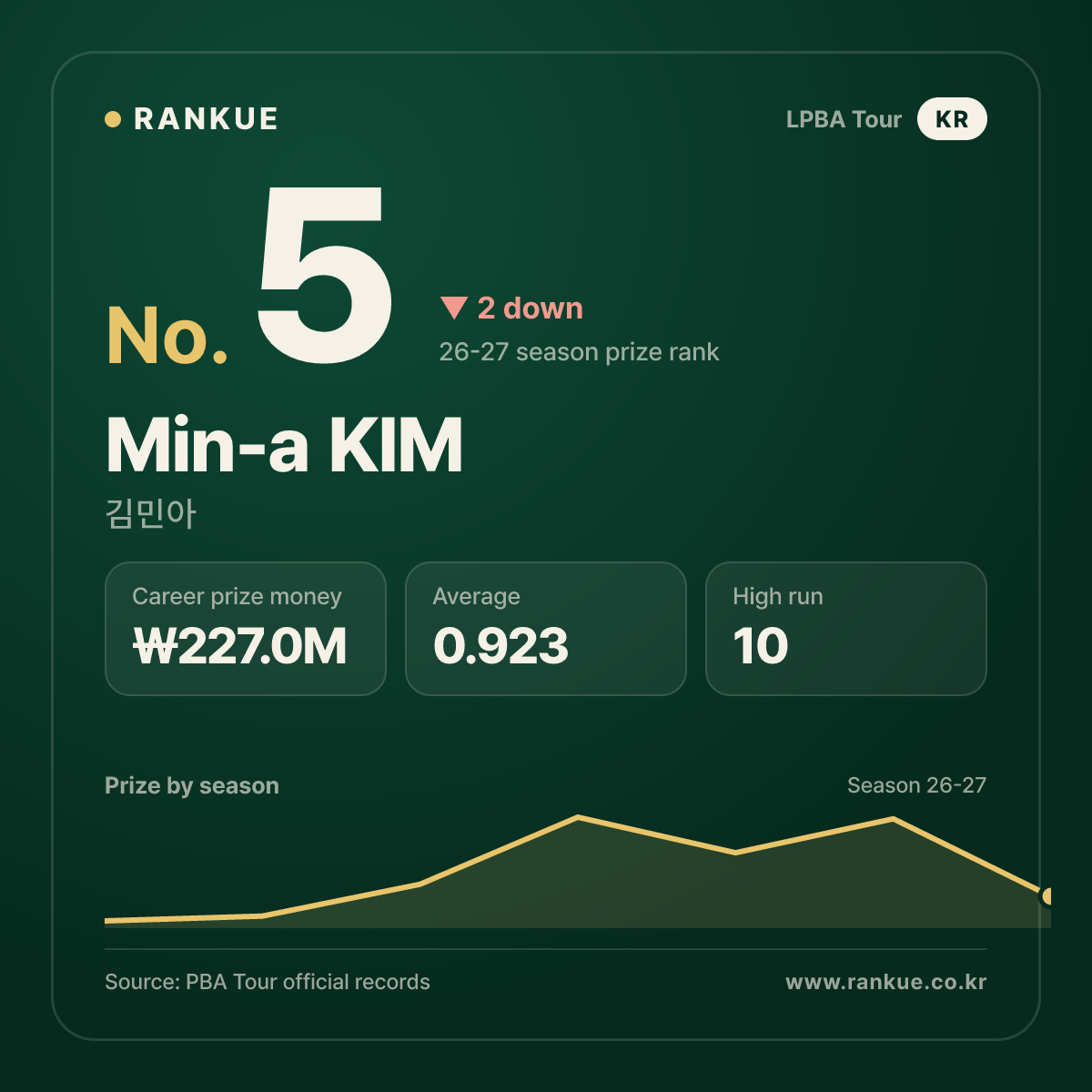Screen dimensions: 1092x1092
Task: Open the Average stat card
Action: pyautogui.click(x=546, y=629)
